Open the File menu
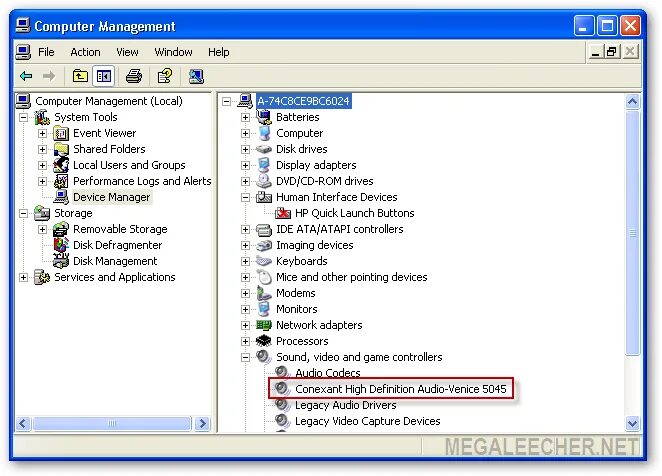This screenshot has height=476, width=662. point(46,52)
